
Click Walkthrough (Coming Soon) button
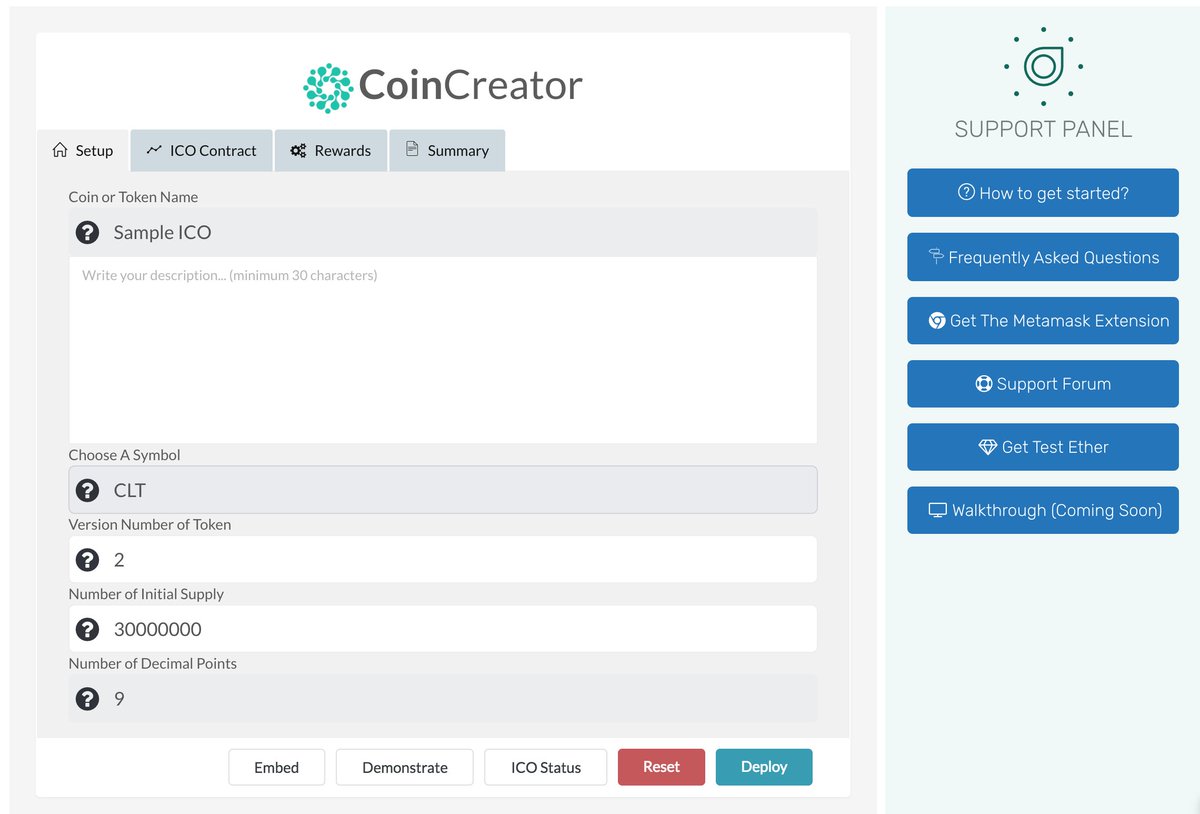(1043, 510)
